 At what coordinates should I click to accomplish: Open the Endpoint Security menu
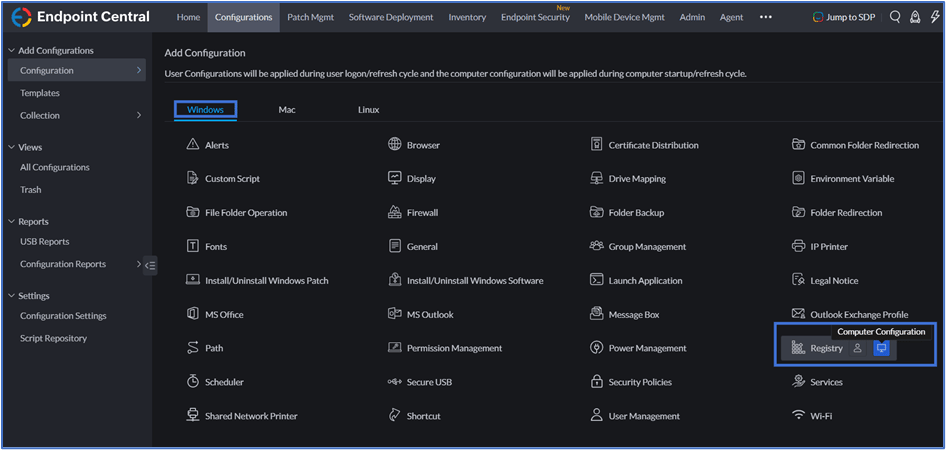(535, 17)
